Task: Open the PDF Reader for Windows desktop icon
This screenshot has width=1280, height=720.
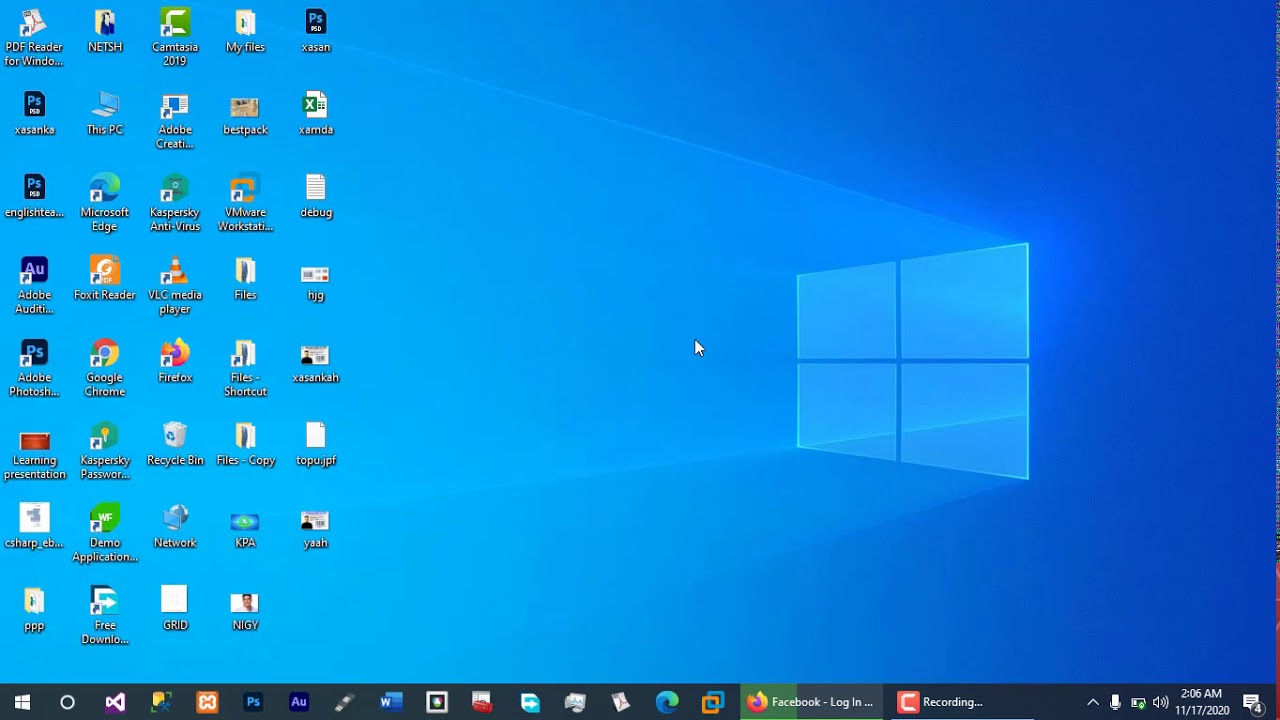Action: pyautogui.click(x=34, y=38)
